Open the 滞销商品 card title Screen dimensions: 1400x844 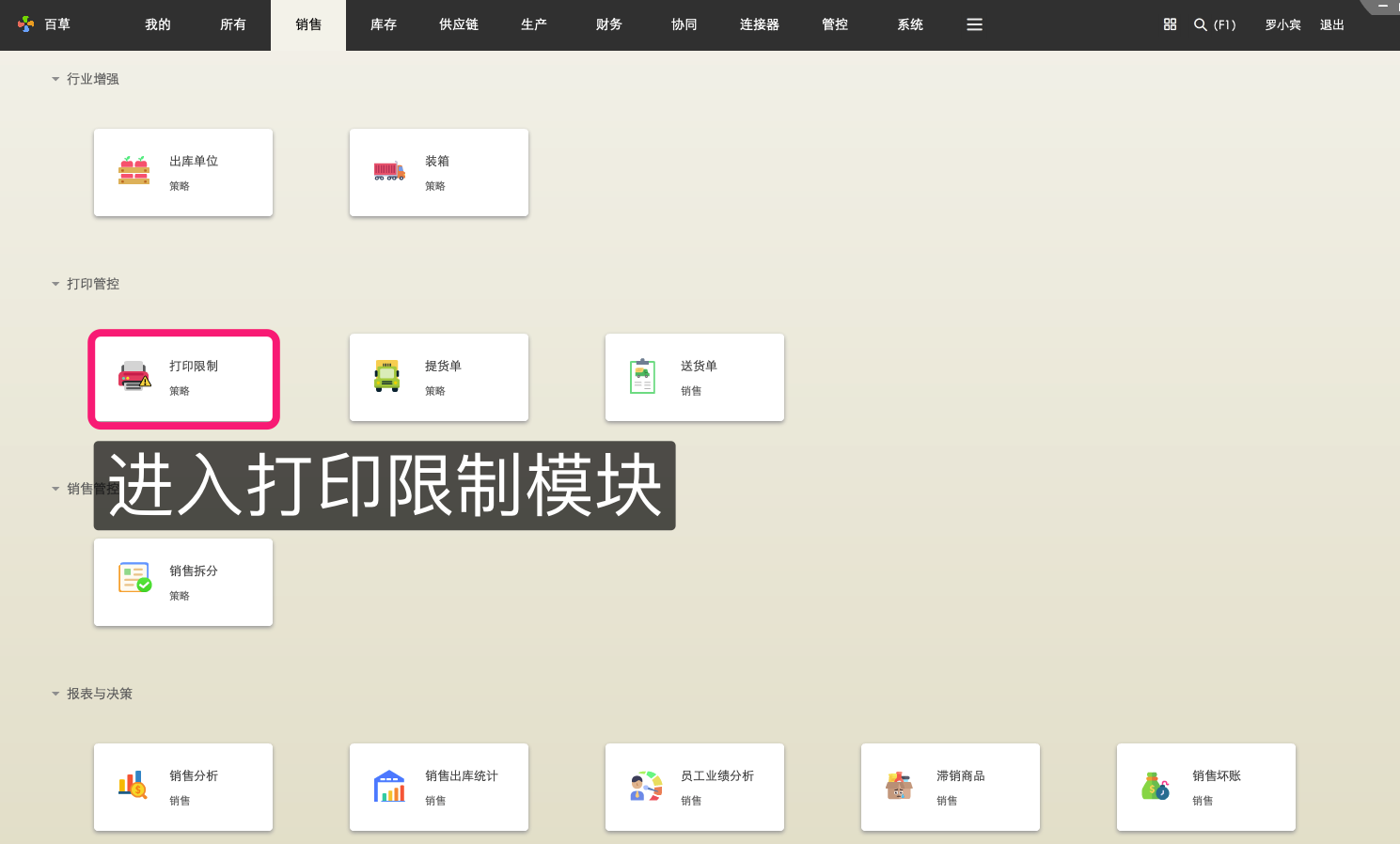pos(961,775)
